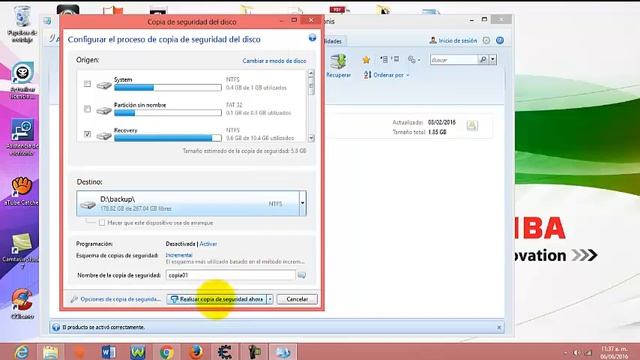Click the yellow star favorites icon
This screenshot has height=360, width=640.
366,60
